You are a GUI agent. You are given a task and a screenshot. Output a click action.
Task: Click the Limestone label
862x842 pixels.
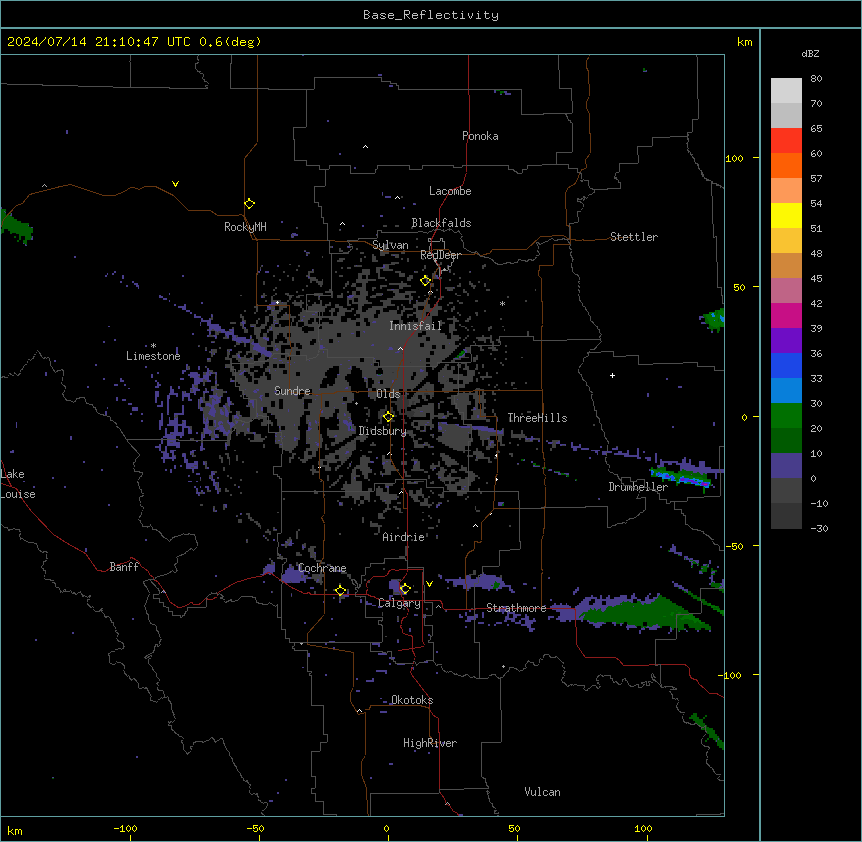[153, 356]
